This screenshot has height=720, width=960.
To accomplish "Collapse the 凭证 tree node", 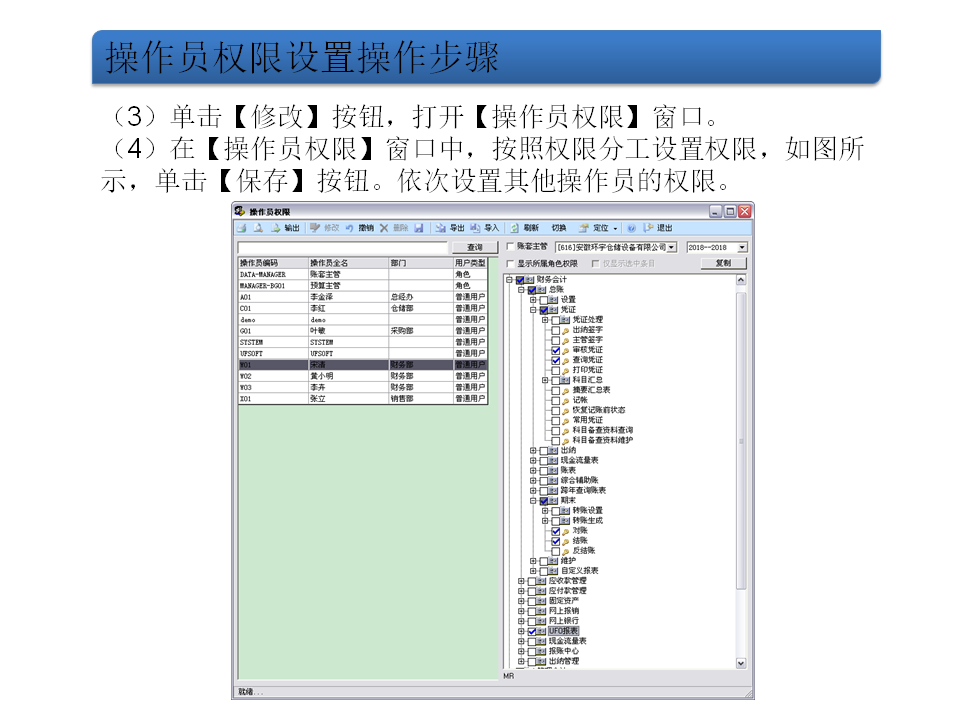I will [x=533, y=310].
